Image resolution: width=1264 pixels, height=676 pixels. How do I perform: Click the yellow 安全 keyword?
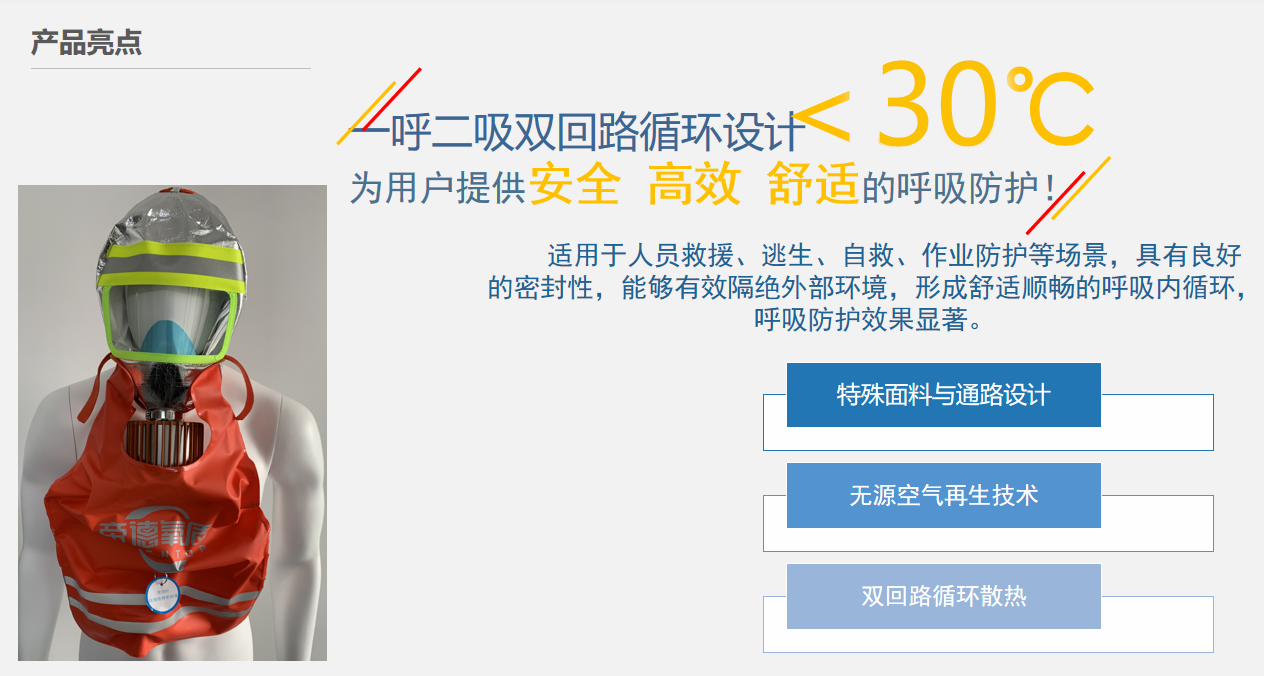click(x=574, y=185)
